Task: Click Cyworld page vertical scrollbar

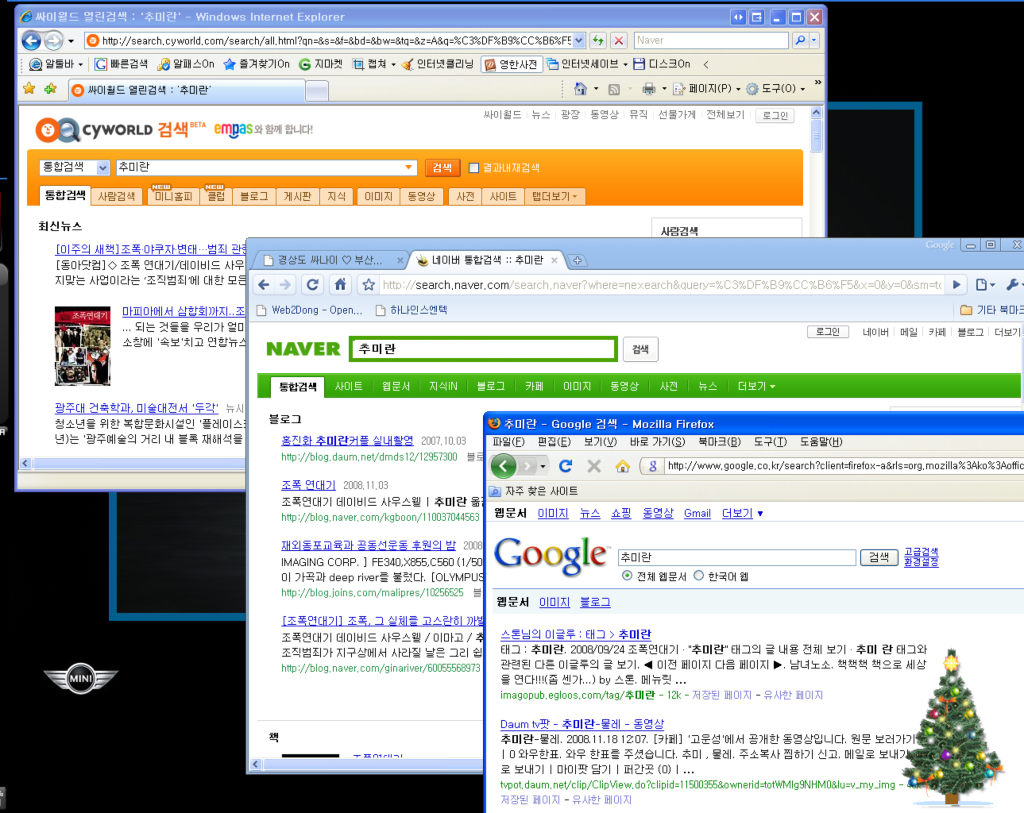Action: tap(816, 135)
